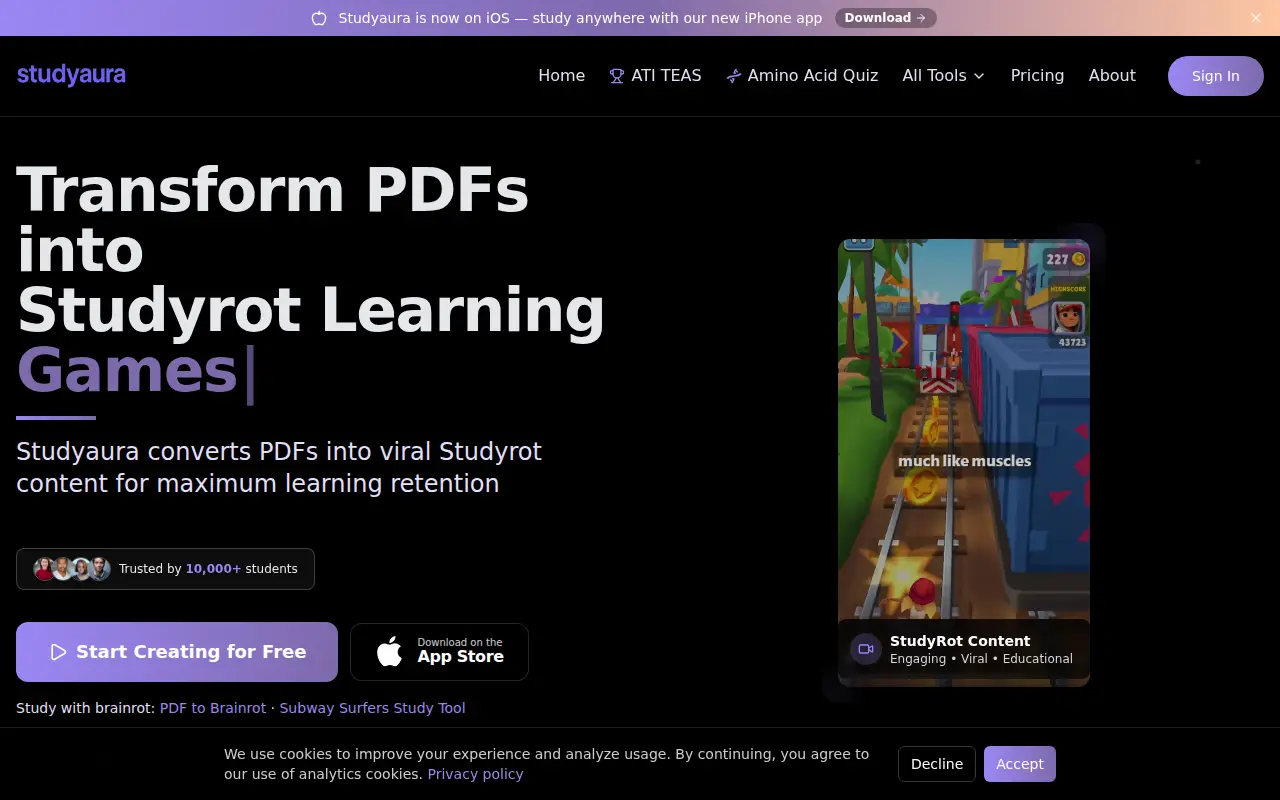Screen dimensions: 1280x800
Task: Open the ATI TEAS page
Action: tap(655, 76)
